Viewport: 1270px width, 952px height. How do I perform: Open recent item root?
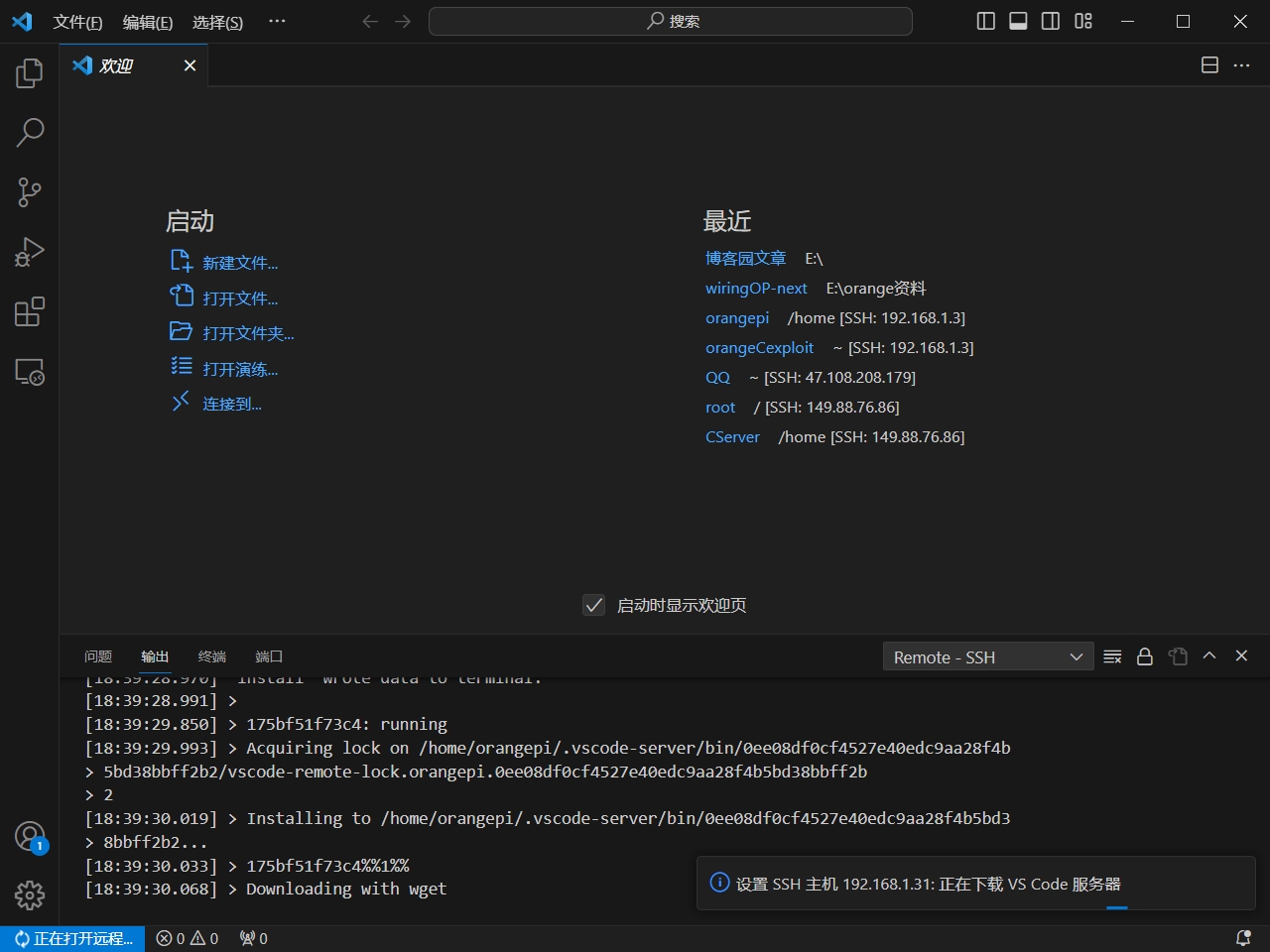point(720,407)
